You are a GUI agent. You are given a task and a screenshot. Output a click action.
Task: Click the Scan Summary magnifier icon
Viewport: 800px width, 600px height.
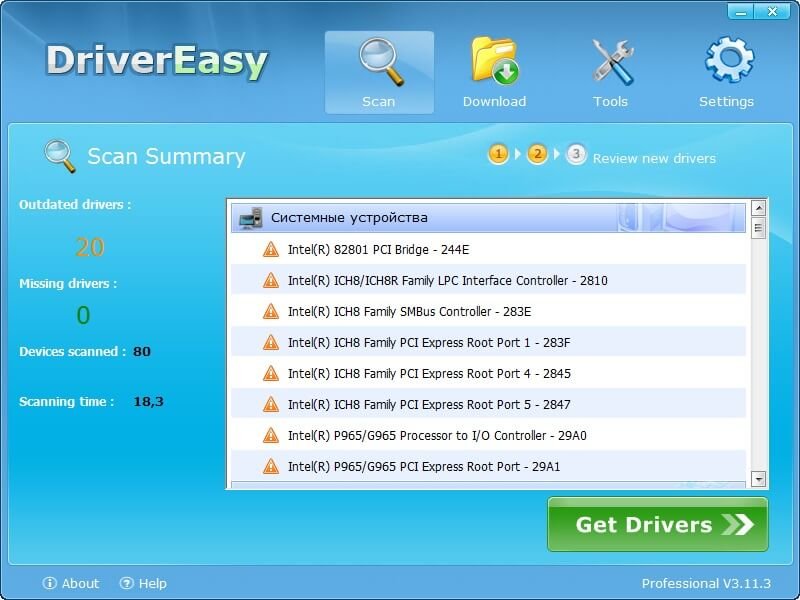[60, 156]
